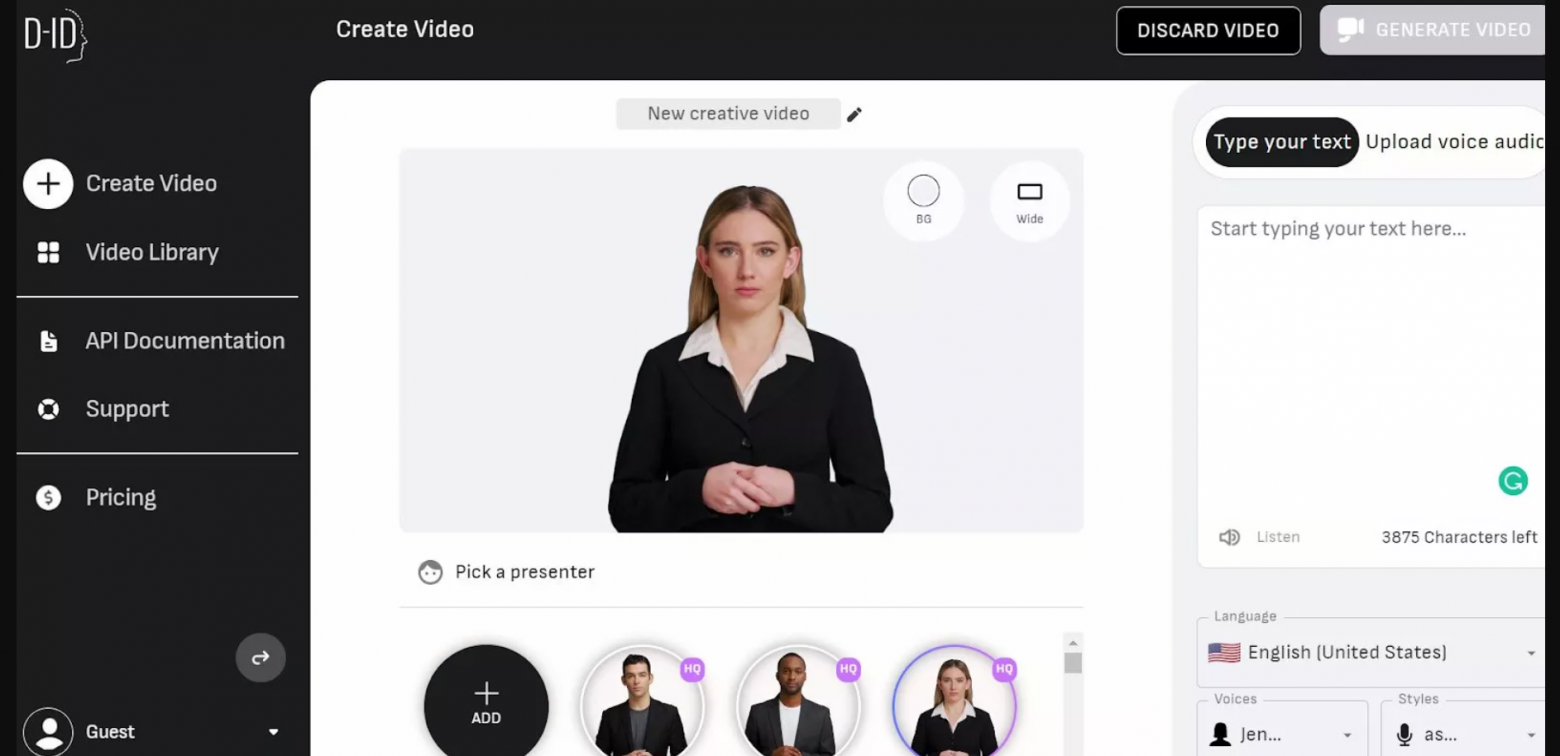This screenshot has height=756, width=1560.
Task: Expand the Voices dropdown
Action: point(1282,735)
